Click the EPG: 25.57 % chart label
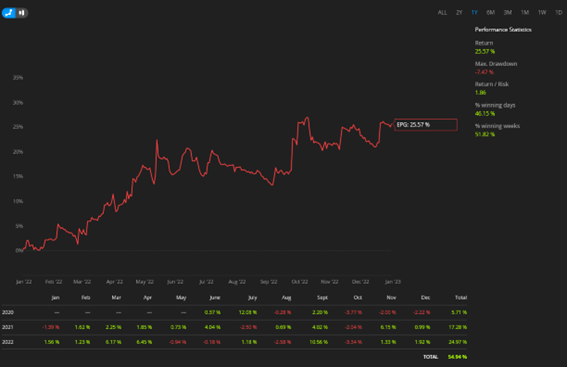The height and width of the screenshot is (367, 567). pos(426,125)
